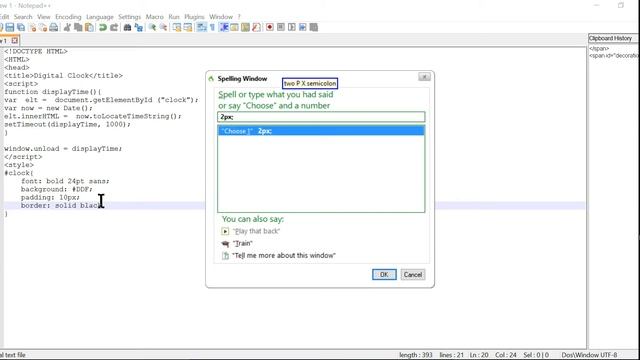Screen dimensions: 640x360
Task: Click the Cut scissors icon
Action: pyautogui.click(x=67, y=27)
